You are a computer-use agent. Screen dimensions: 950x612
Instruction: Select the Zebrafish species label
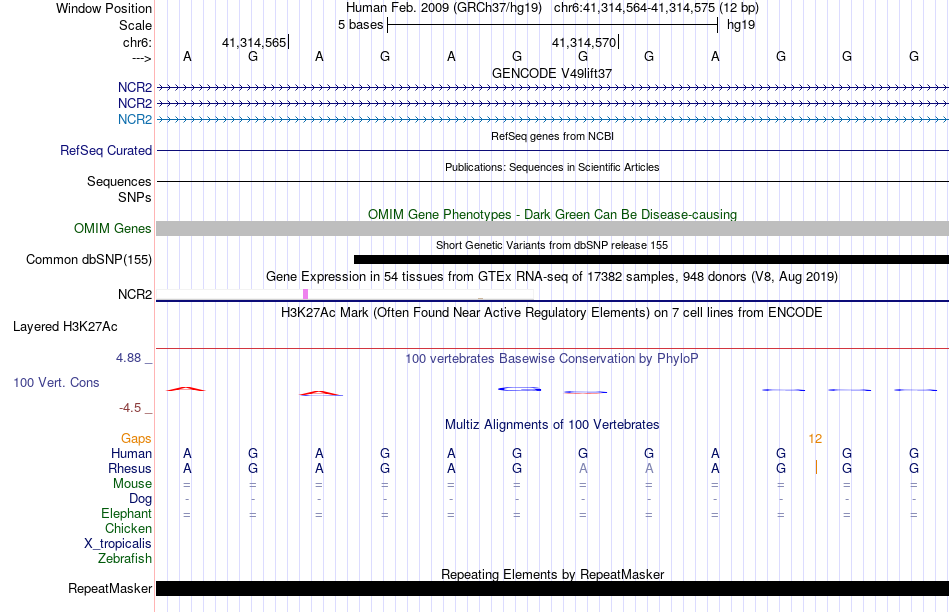tap(125, 558)
